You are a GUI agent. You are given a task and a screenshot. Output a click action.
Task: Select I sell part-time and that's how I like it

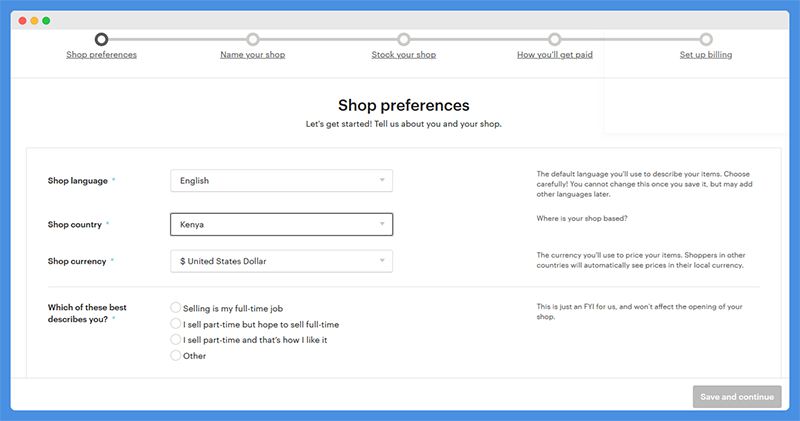(x=176, y=339)
